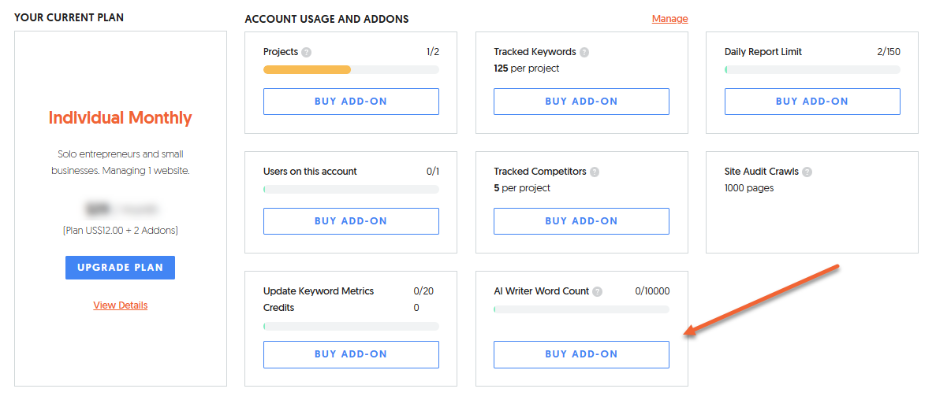The width and height of the screenshot is (936, 396).
Task: Click the '0/10000' word count value
Action: tap(652, 291)
